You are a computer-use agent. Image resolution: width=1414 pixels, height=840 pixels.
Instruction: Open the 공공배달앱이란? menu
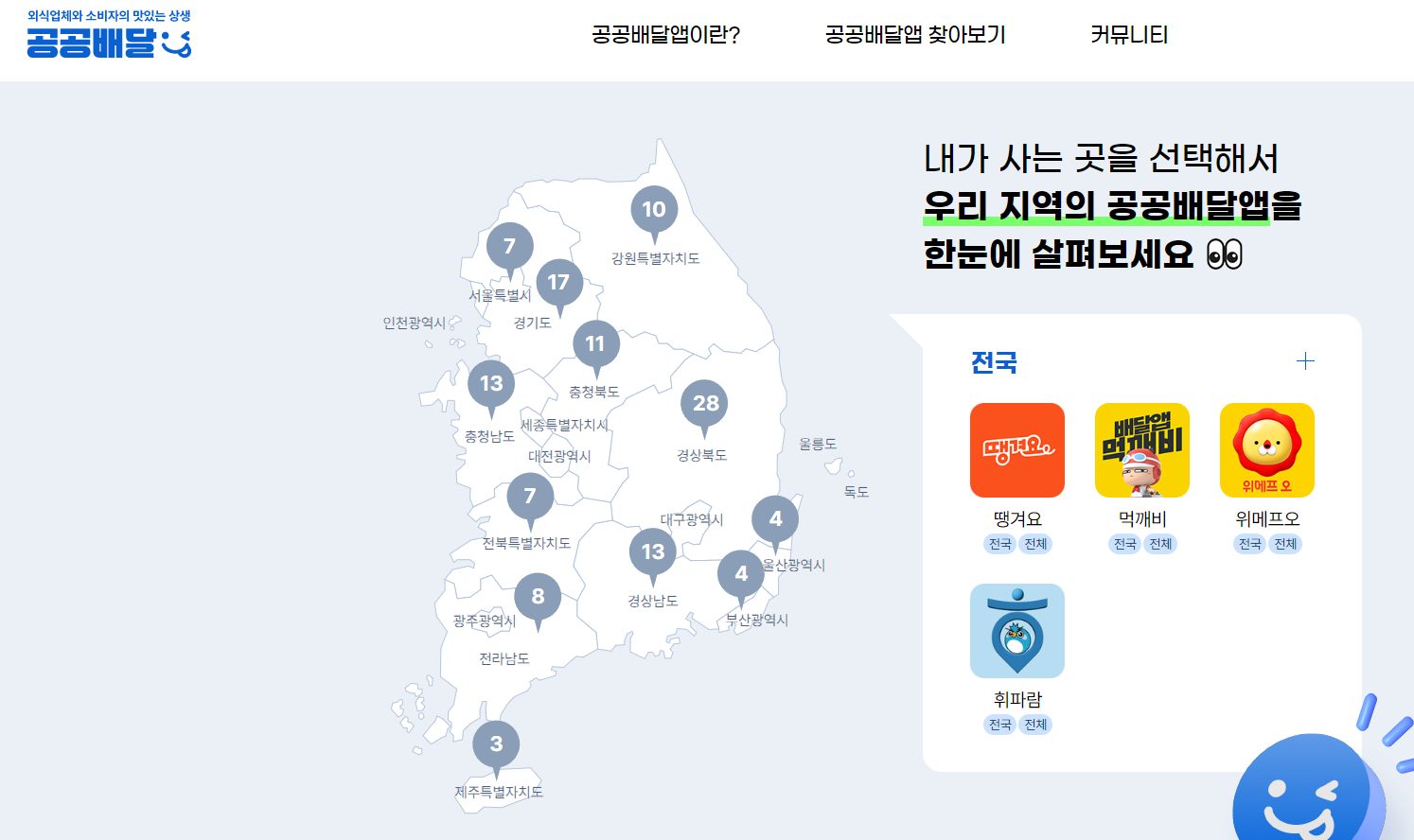665,35
